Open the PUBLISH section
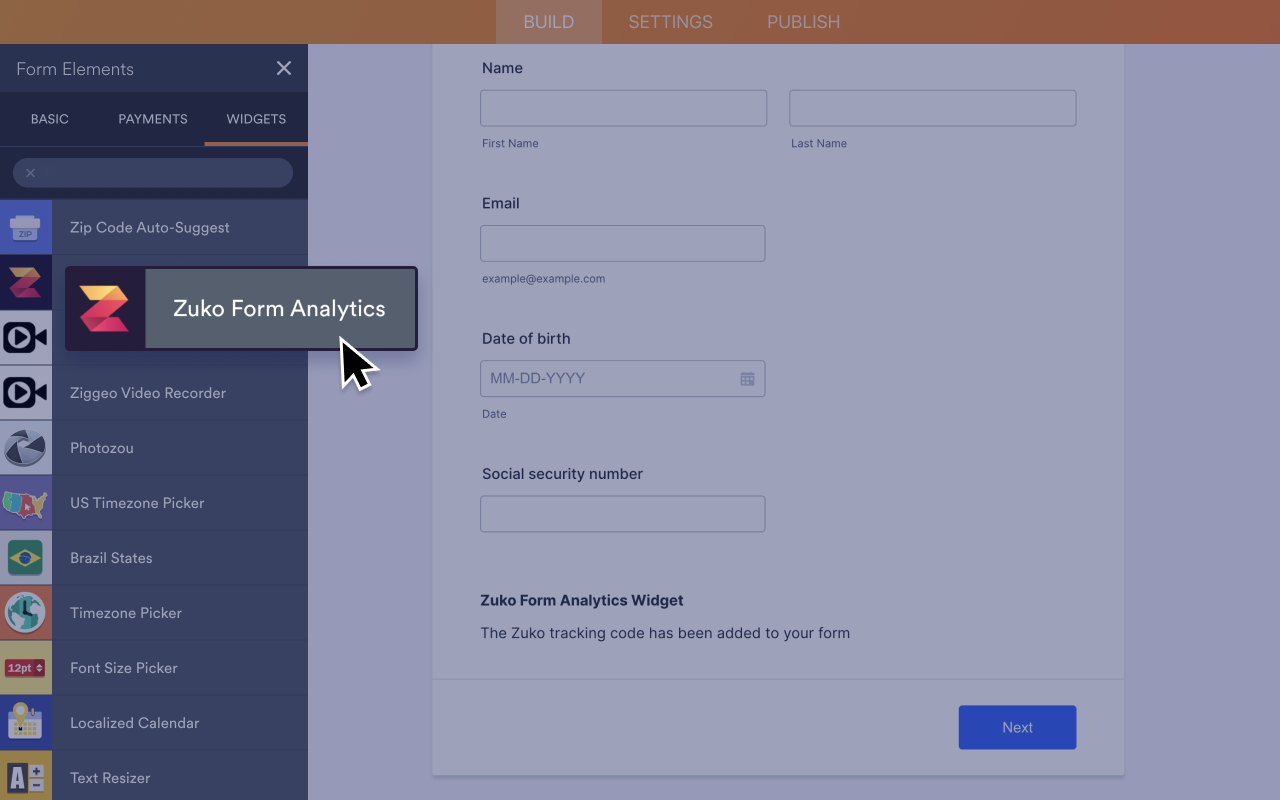The width and height of the screenshot is (1280, 800). point(803,21)
